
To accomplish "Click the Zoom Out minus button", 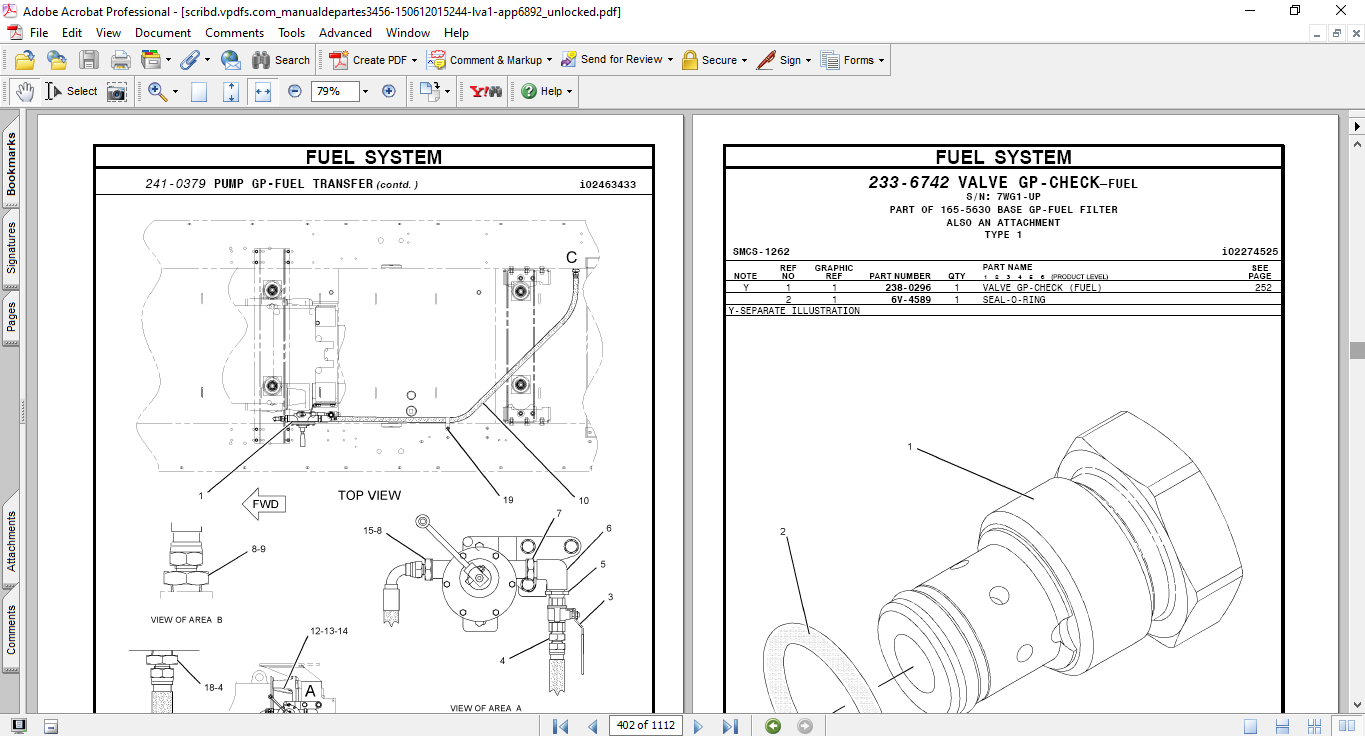I will pos(295,91).
